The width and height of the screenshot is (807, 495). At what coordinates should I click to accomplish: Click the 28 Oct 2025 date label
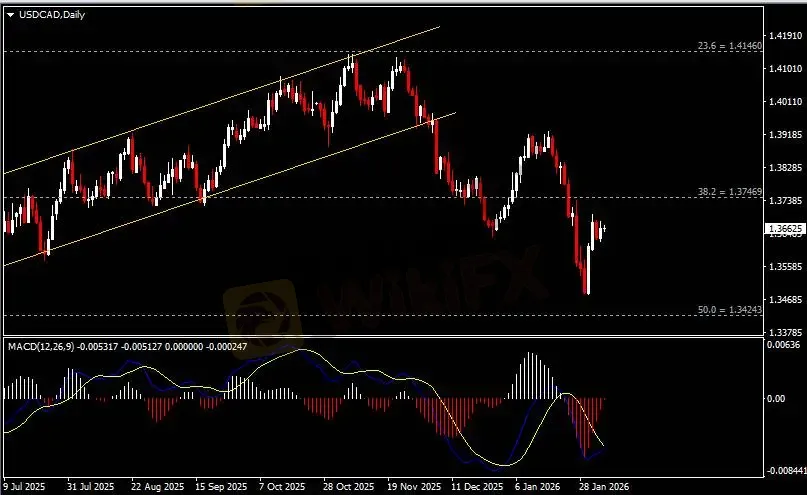pyautogui.click(x=348, y=486)
